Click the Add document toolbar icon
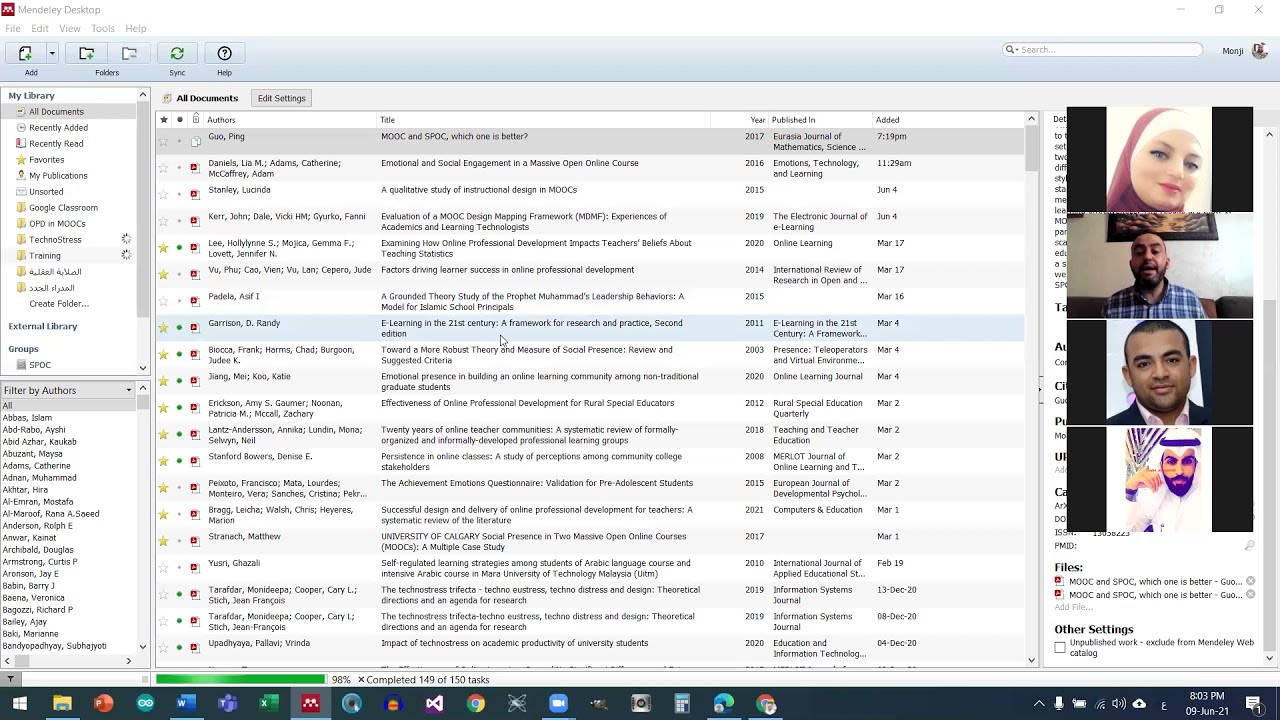 pos(26,53)
